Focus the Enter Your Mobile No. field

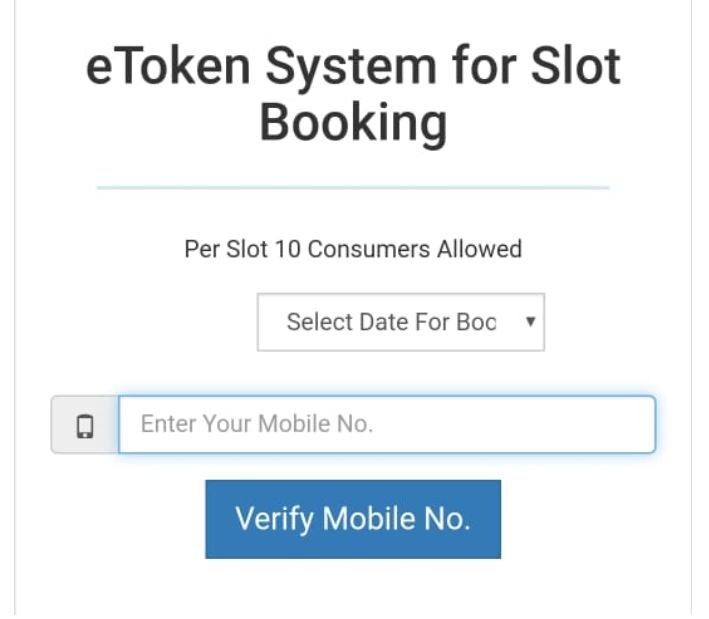point(387,424)
